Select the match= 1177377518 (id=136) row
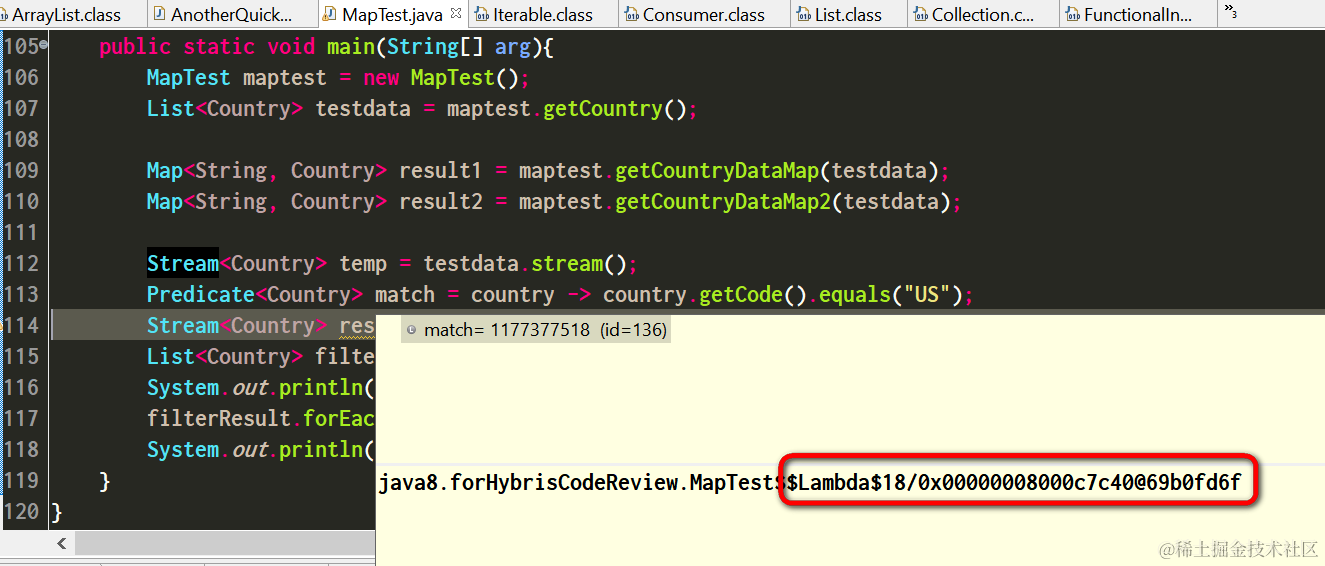This screenshot has height=566, width=1325. point(536,330)
